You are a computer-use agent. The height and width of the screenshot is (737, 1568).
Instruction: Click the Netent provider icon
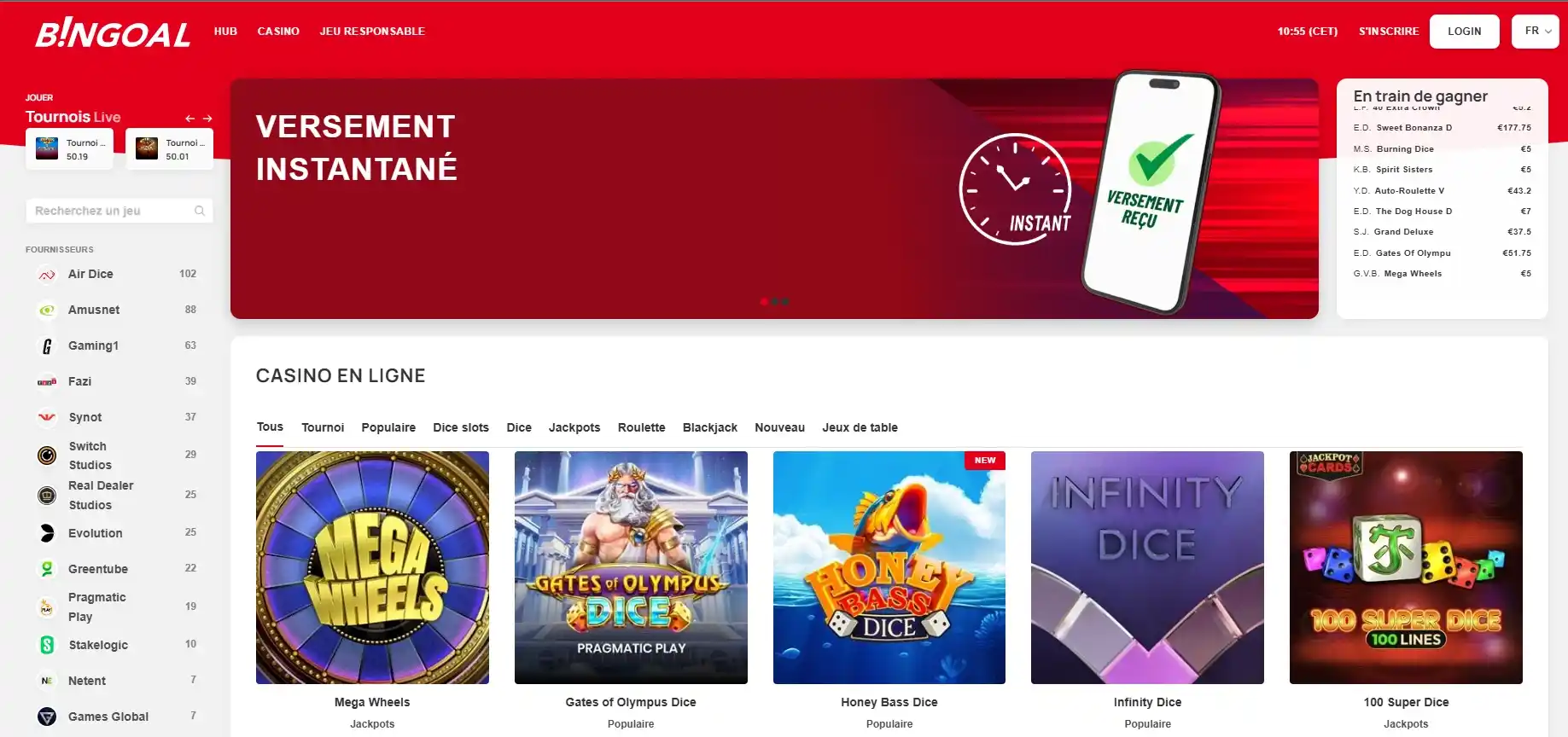(47, 681)
